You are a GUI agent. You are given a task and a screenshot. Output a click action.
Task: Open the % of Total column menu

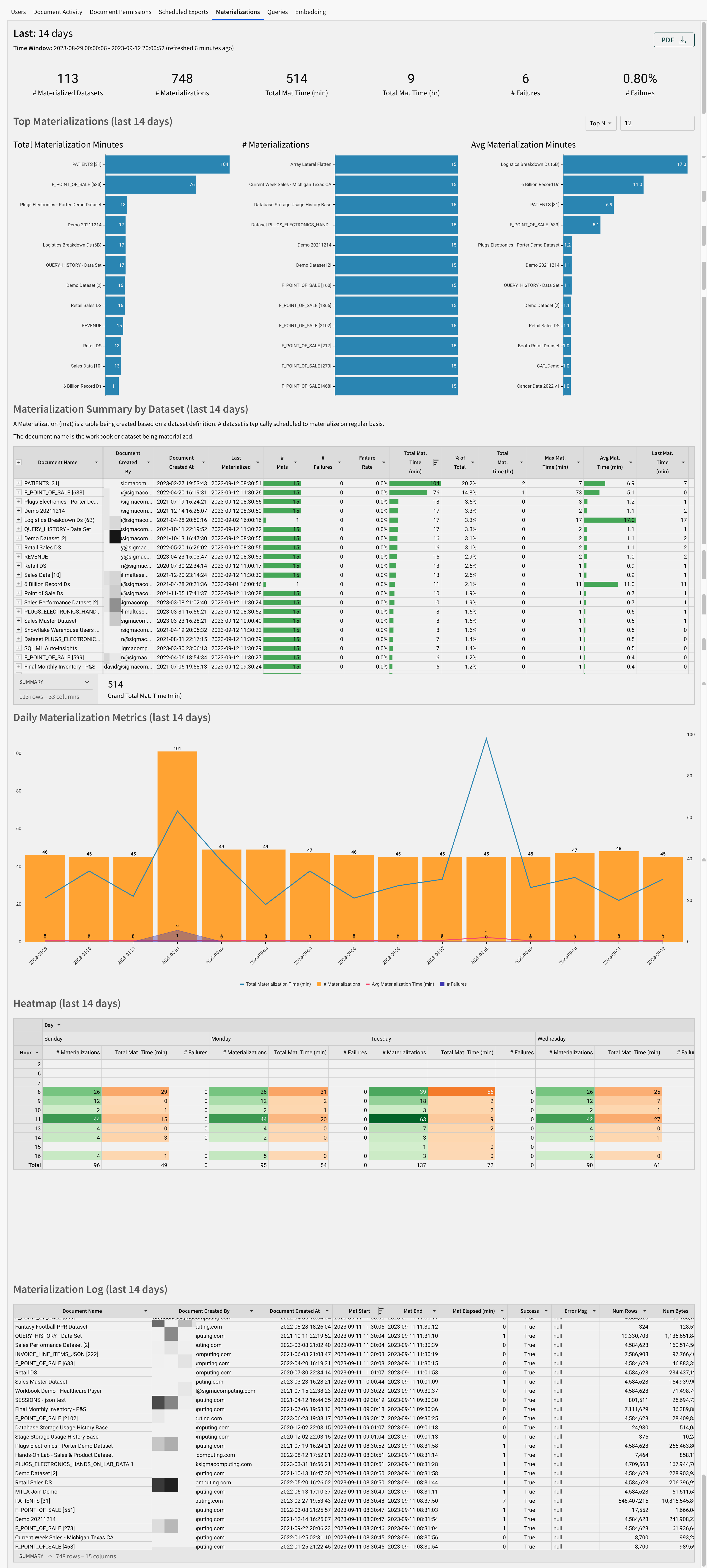473,463
